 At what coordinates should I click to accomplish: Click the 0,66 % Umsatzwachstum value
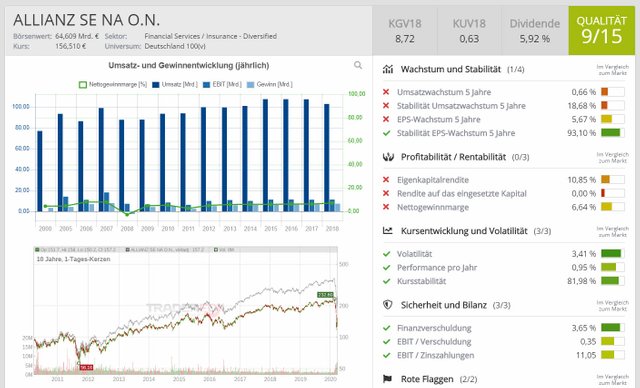tap(584, 92)
